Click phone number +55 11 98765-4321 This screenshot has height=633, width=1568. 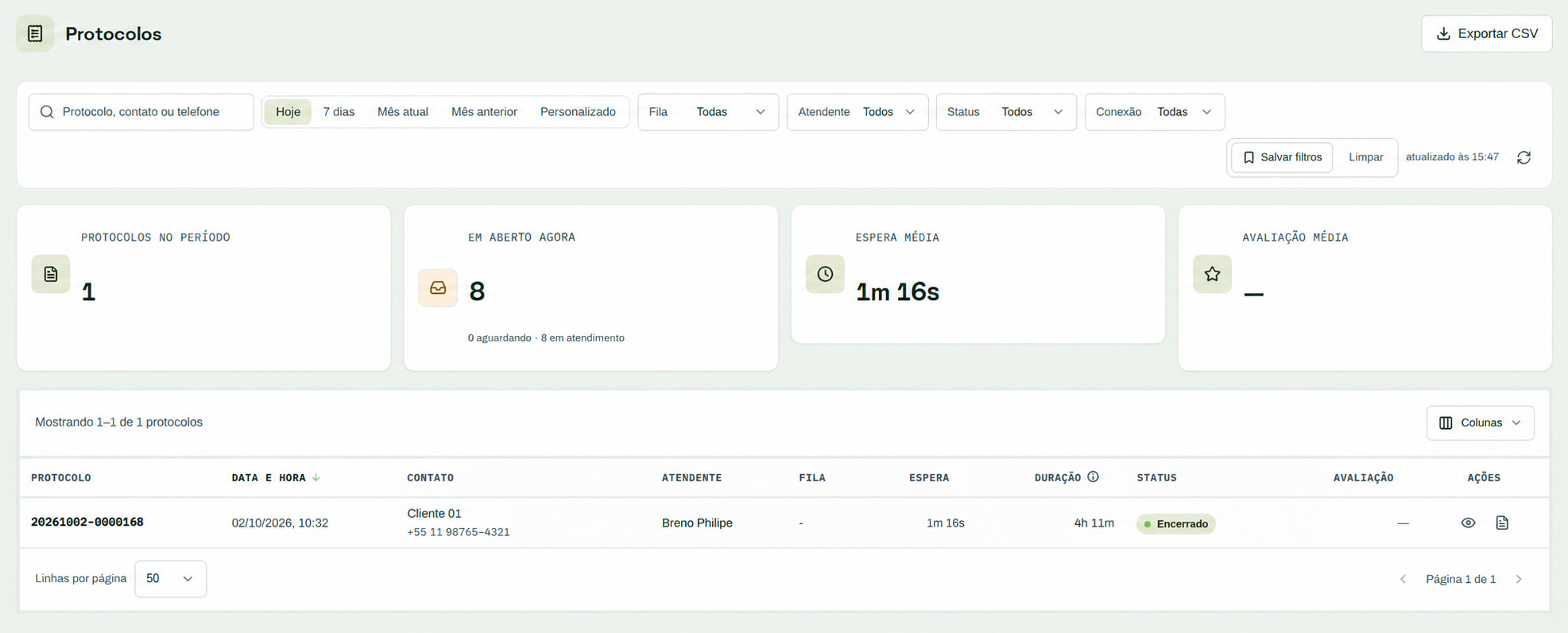click(x=459, y=532)
